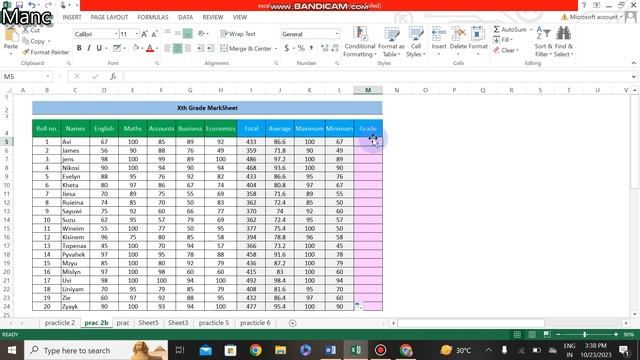Toggle bold formatting
640x360 pixels.
[x=79, y=48]
